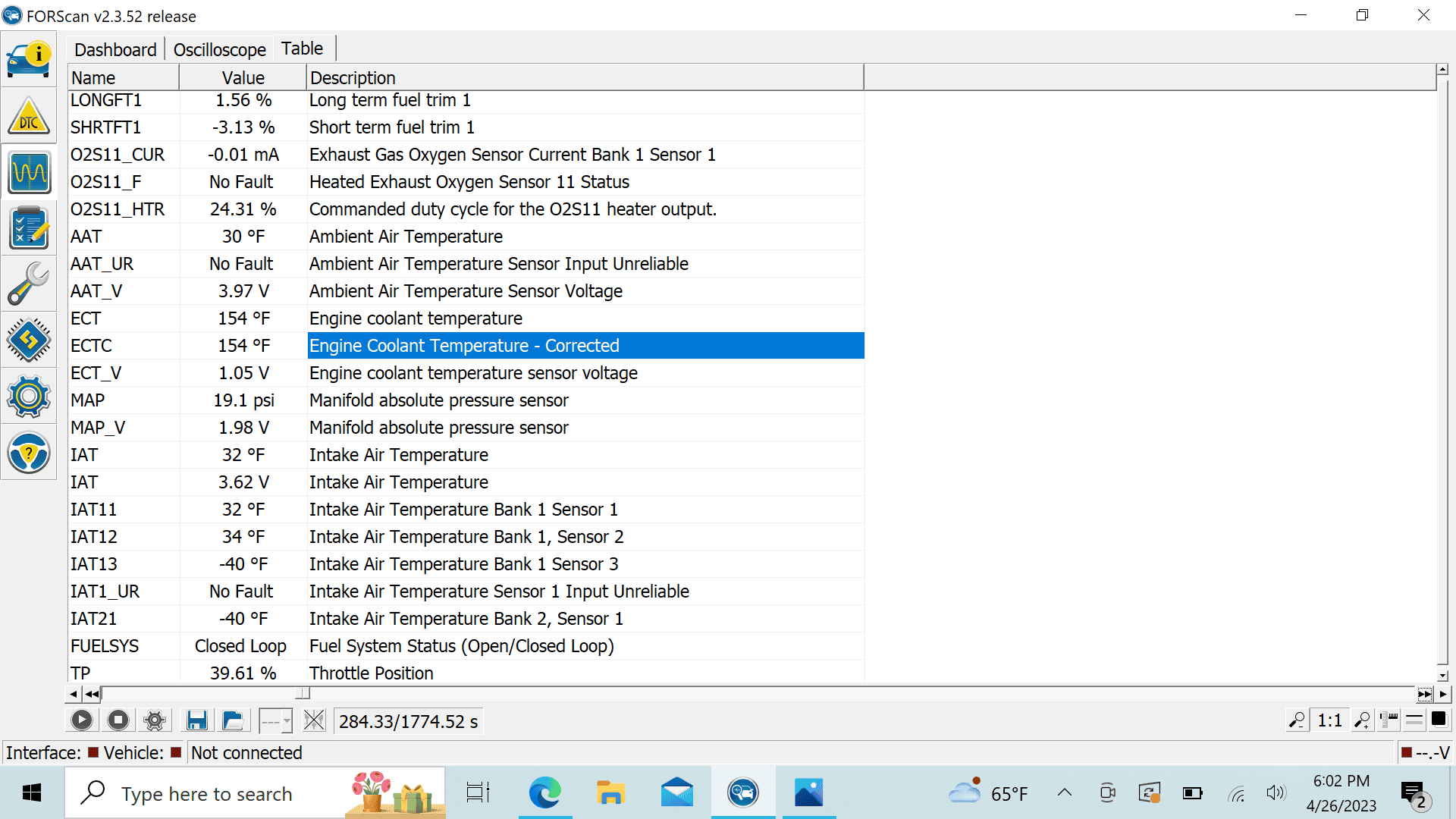Select the LONGFT1 row
Image resolution: width=1456 pixels, height=819 pixels.
click(466, 100)
